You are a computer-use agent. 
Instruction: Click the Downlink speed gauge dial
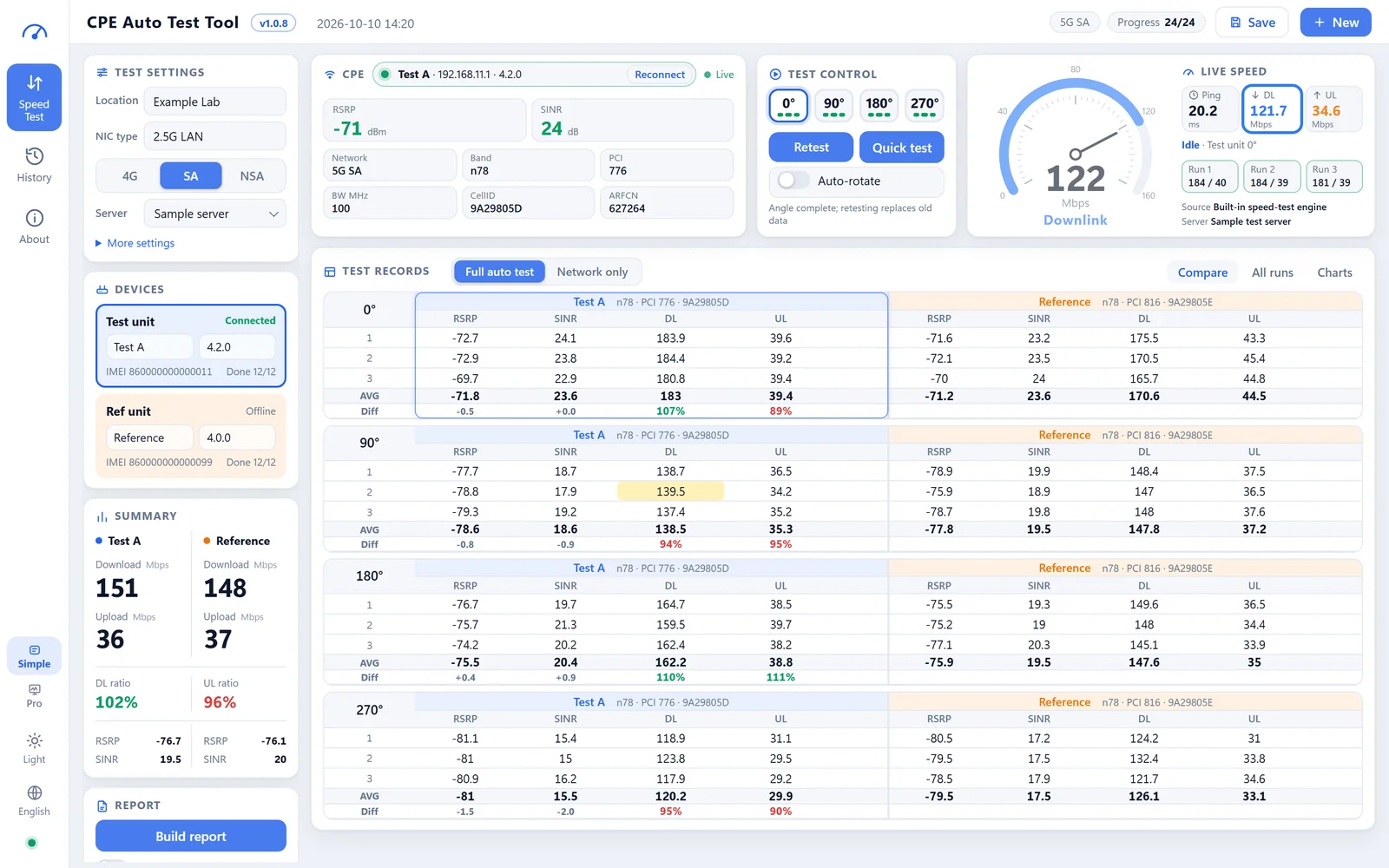click(1075, 149)
